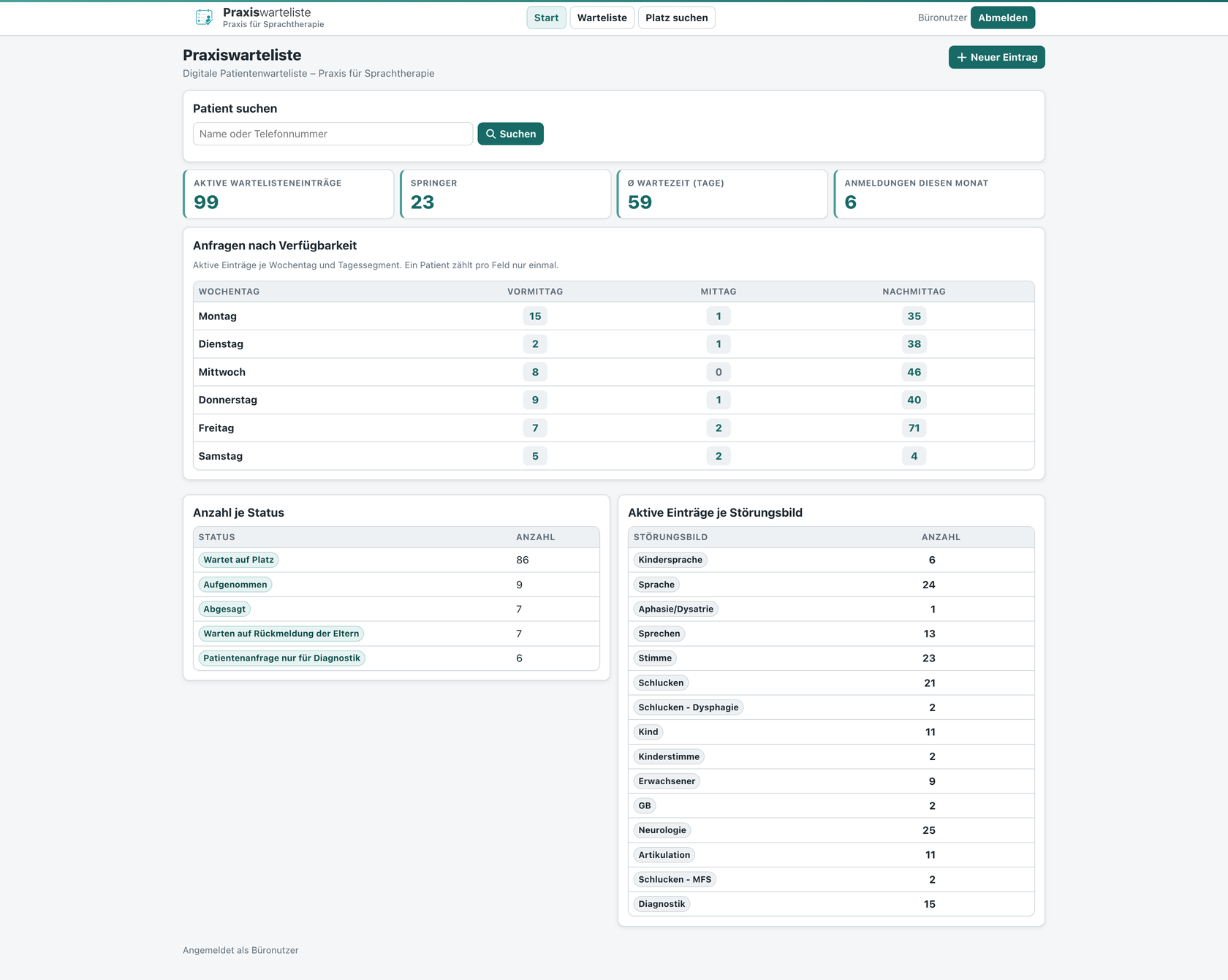Click the Nachmittag column header
This screenshot has height=980, width=1228.
914,292
